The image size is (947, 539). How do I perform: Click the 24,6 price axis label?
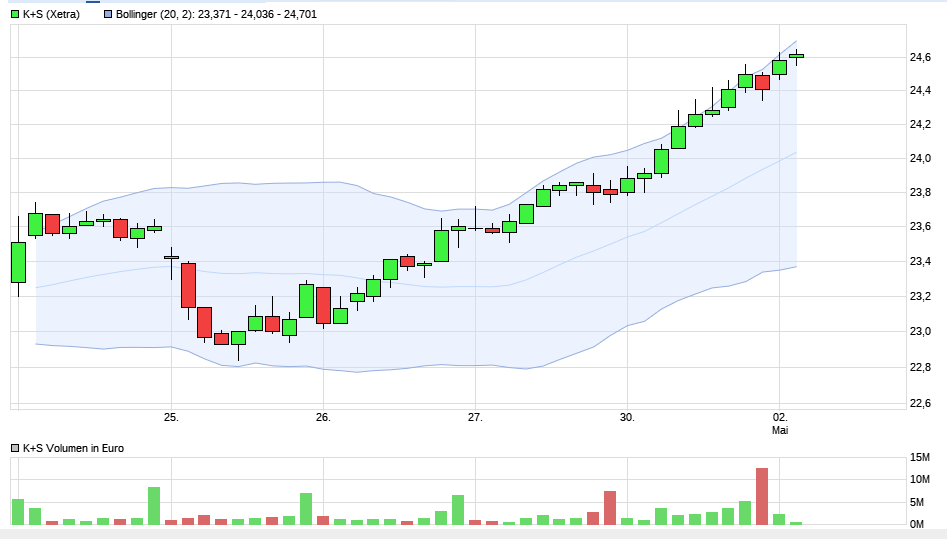[920, 57]
